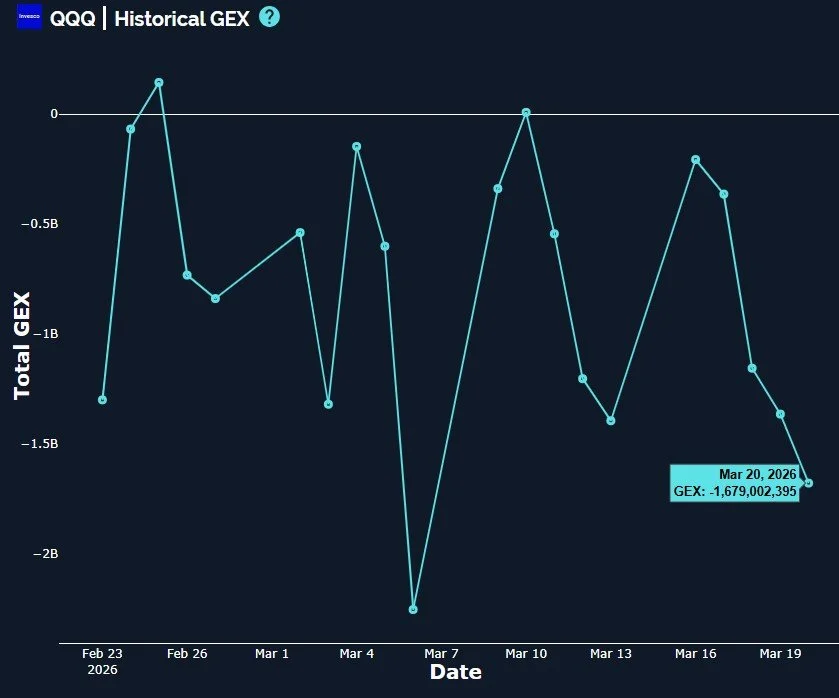Click the Historical GEX heading
The image size is (839, 698).
click(x=182, y=19)
